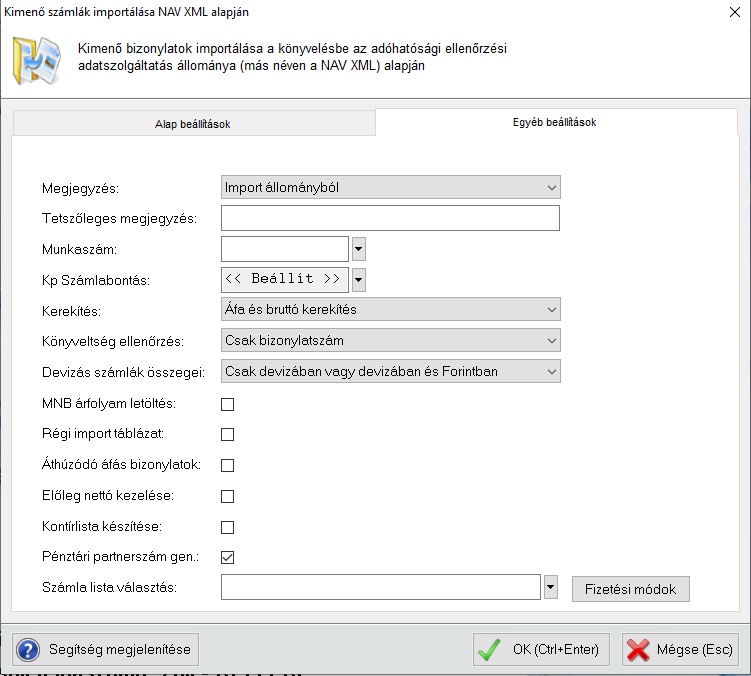Viewport: 751px width, 676px height.
Task: Click the Fizetési módok button
Action: point(630,589)
